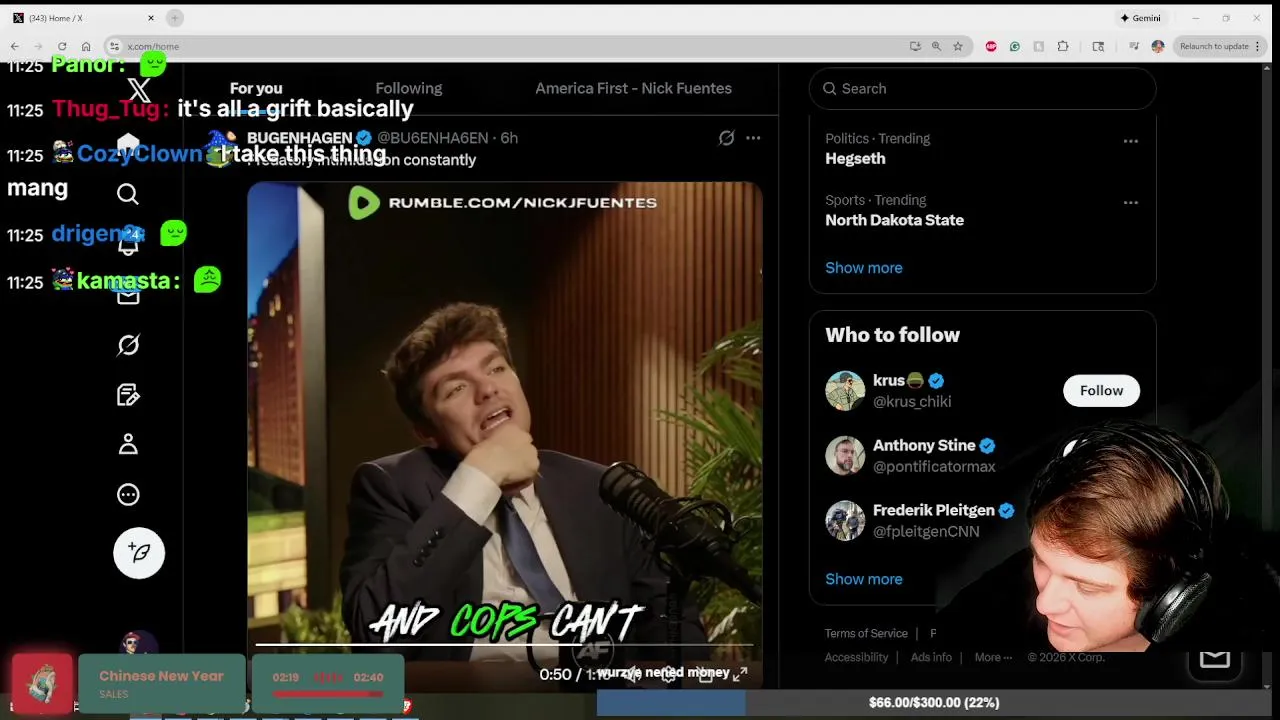The height and width of the screenshot is (720, 1280).
Task: Open the Hegseth trending topic
Action: point(855,158)
